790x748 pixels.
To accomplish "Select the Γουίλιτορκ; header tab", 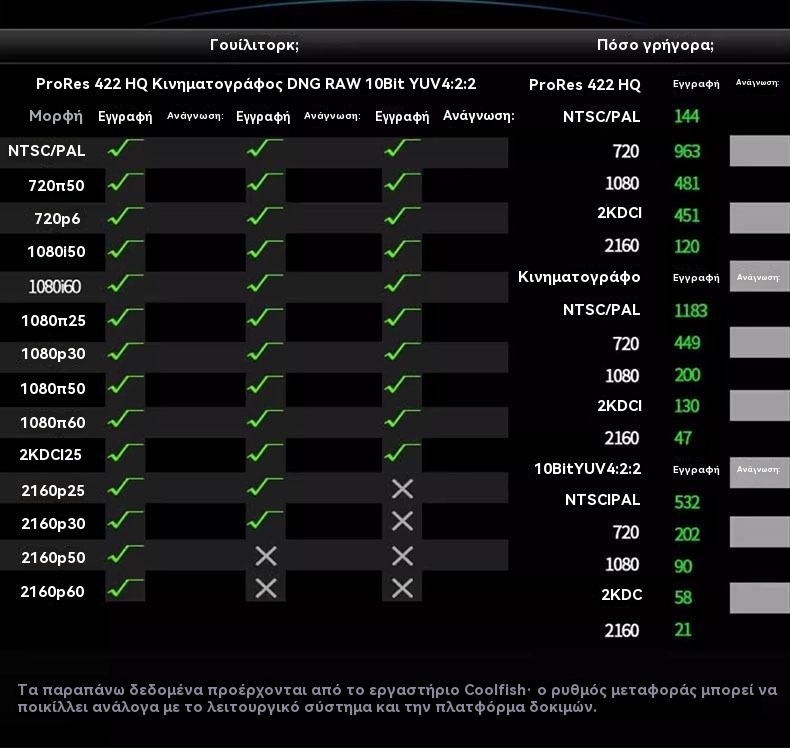I will point(254,45).
